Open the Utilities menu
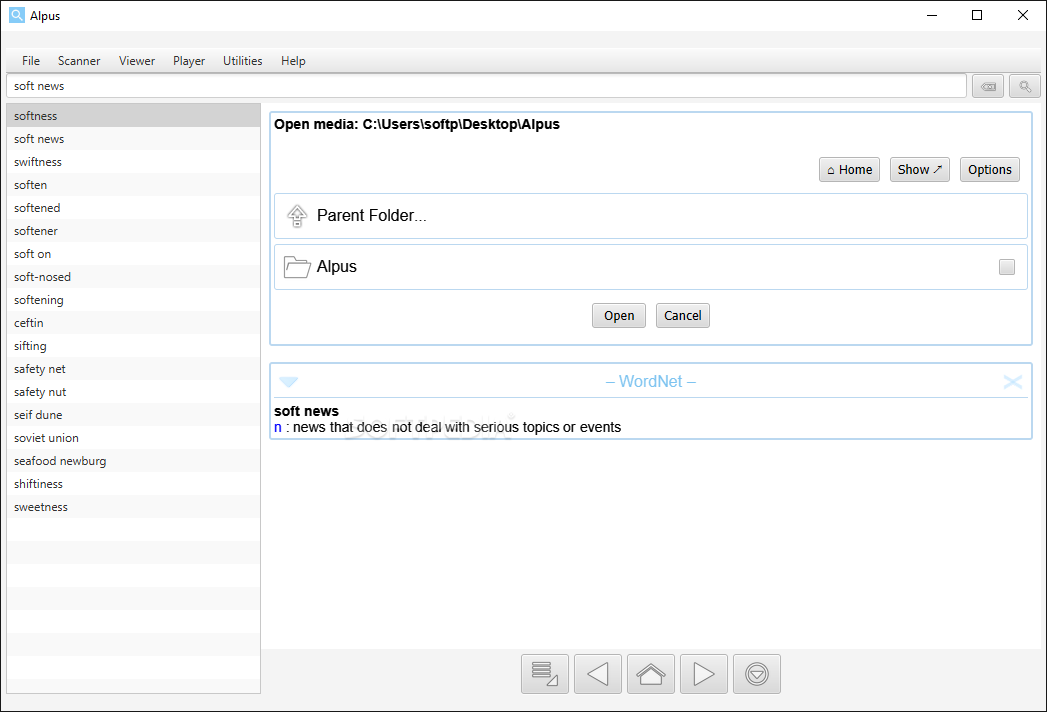Screen dimensions: 1047x712 tap(242, 61)
